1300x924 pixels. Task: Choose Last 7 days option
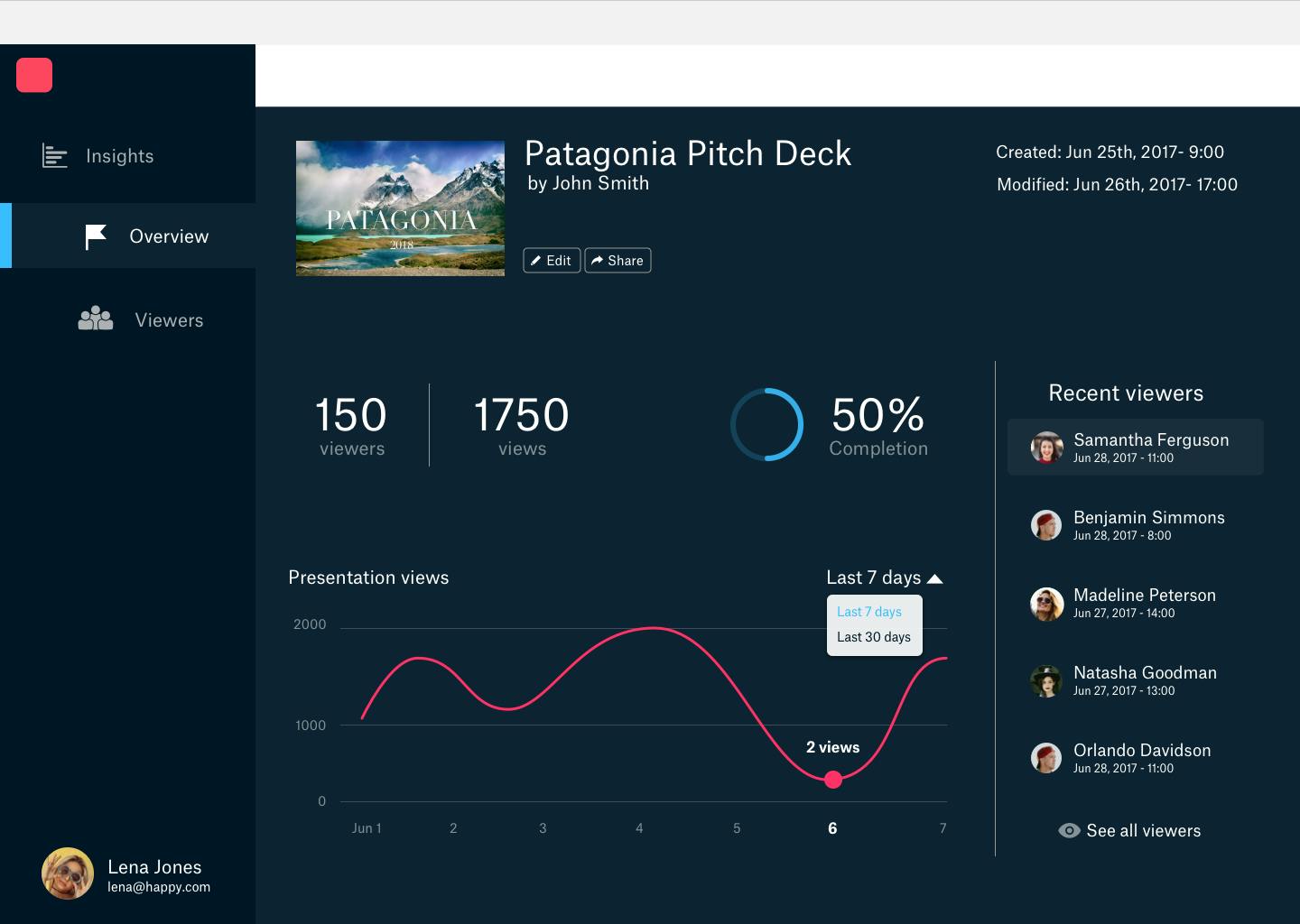click(x=869, y=612)
